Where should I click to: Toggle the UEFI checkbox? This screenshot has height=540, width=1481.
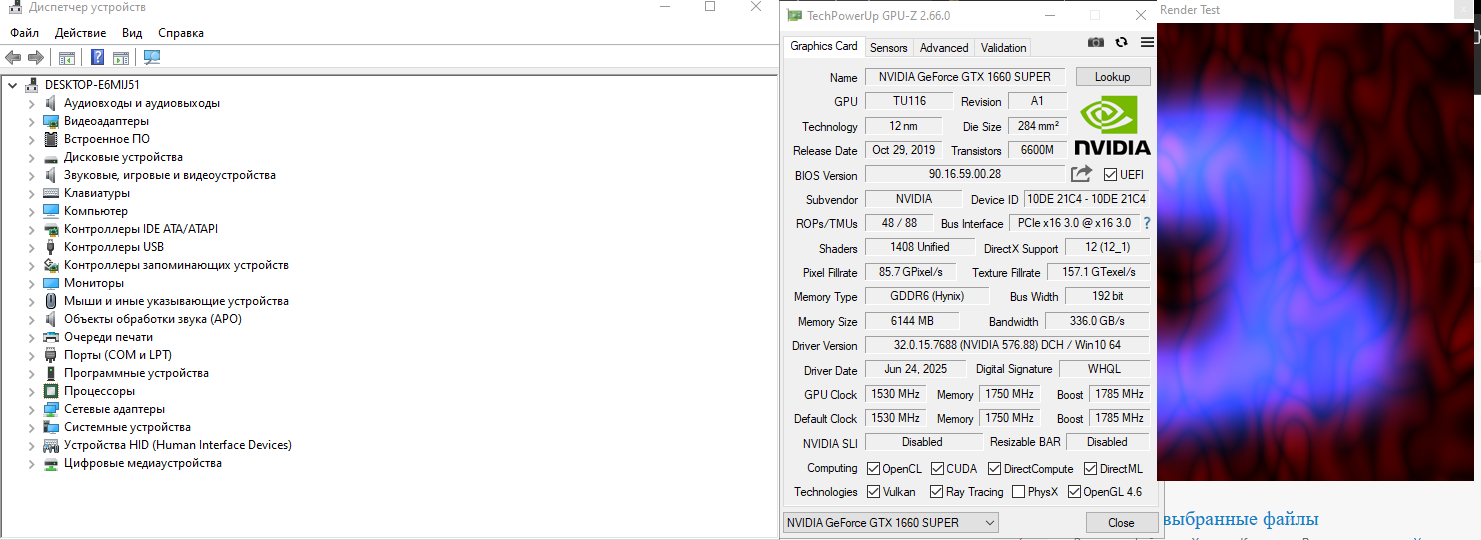pyautogui.click(x=1110, y=175)
